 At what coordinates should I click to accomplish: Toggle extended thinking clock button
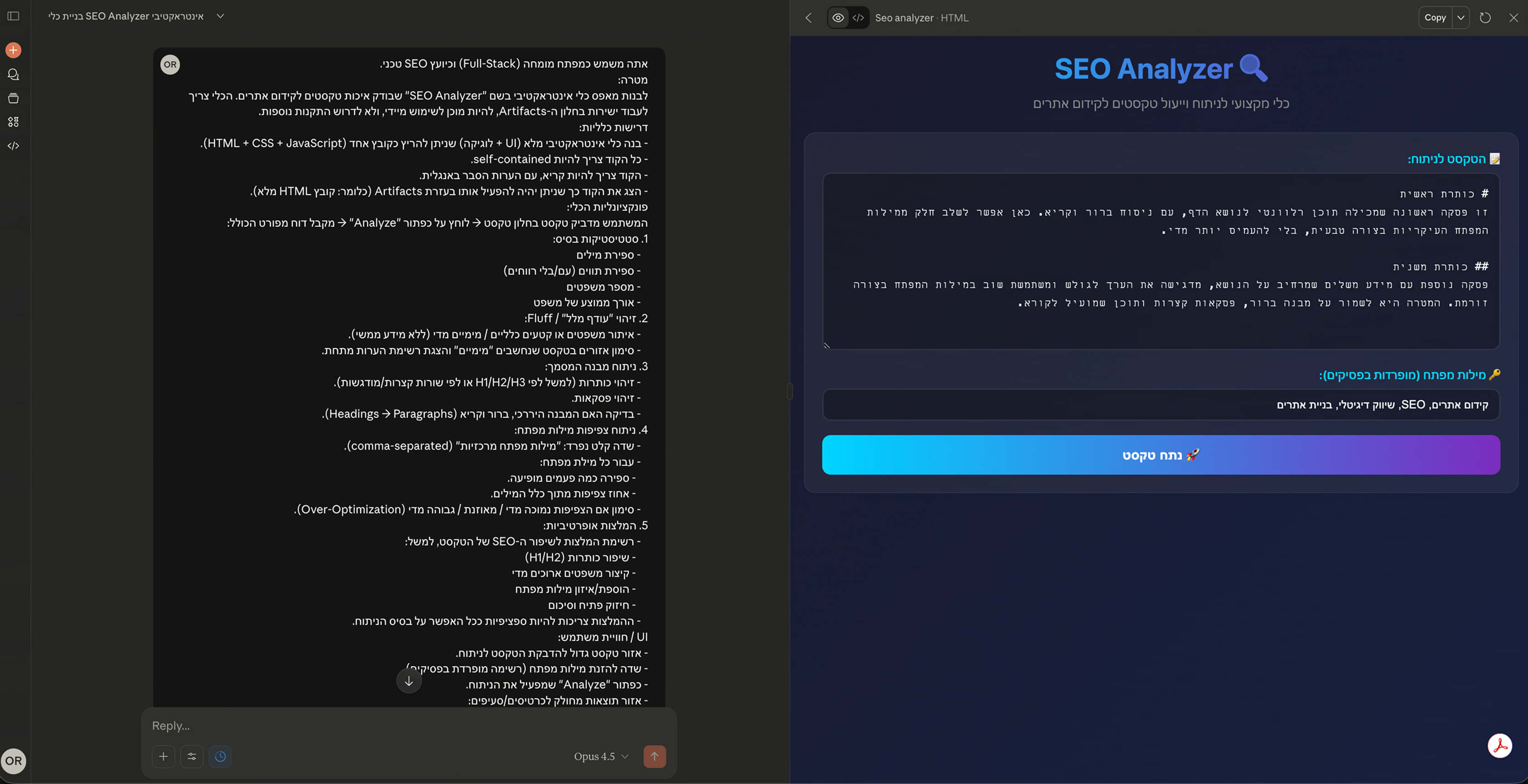click(x=220, y=756)
